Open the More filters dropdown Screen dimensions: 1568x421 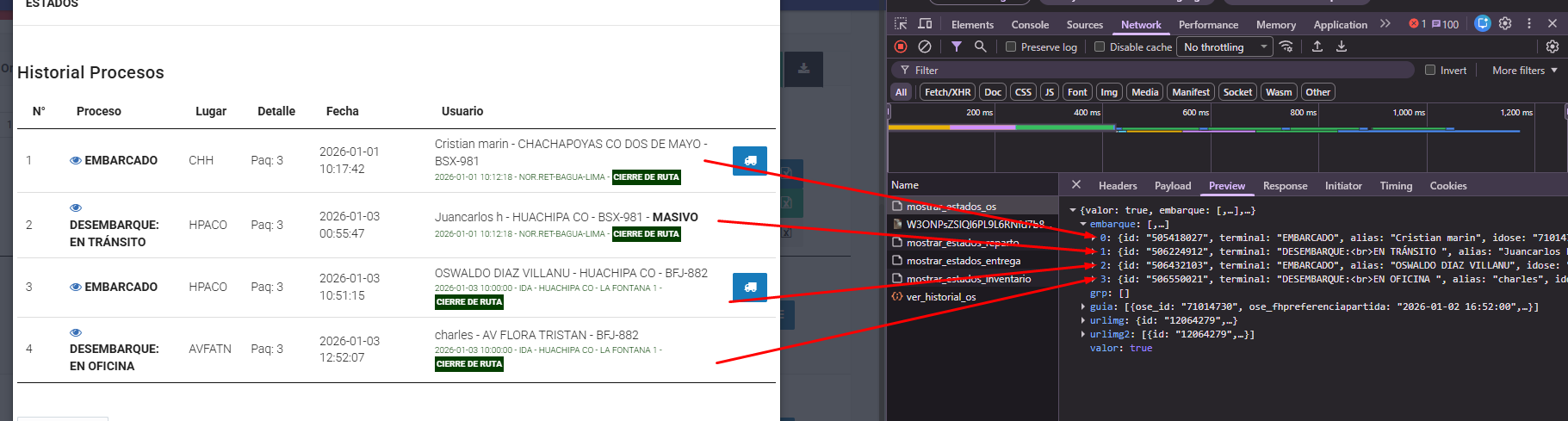(1524, 71)
